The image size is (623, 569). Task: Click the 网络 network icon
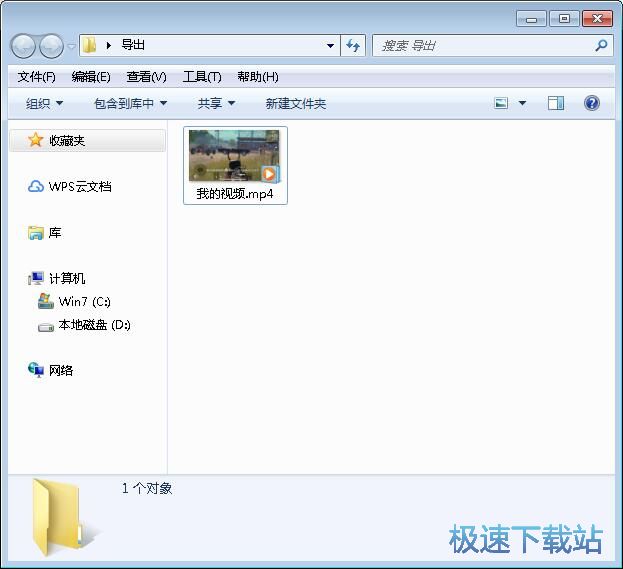(36, 370)
